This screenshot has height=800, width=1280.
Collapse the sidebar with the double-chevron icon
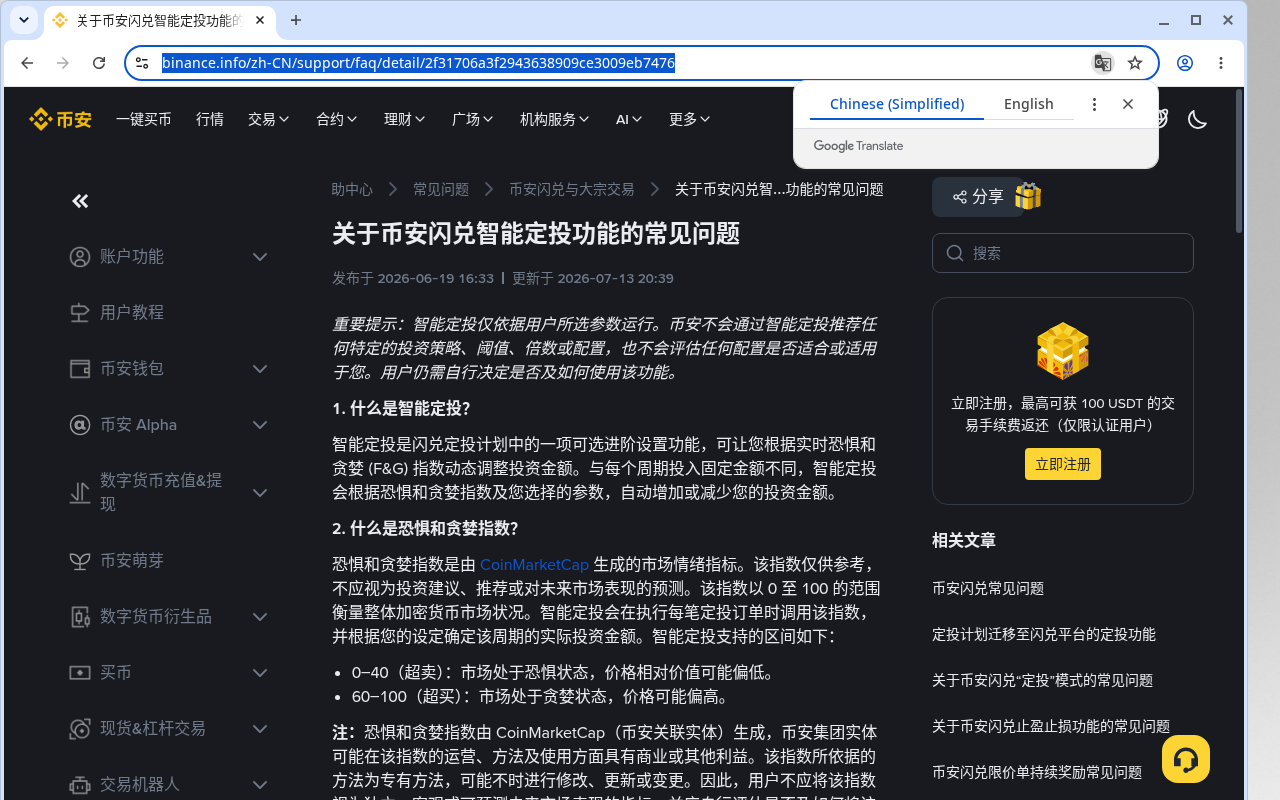[81, 201]
